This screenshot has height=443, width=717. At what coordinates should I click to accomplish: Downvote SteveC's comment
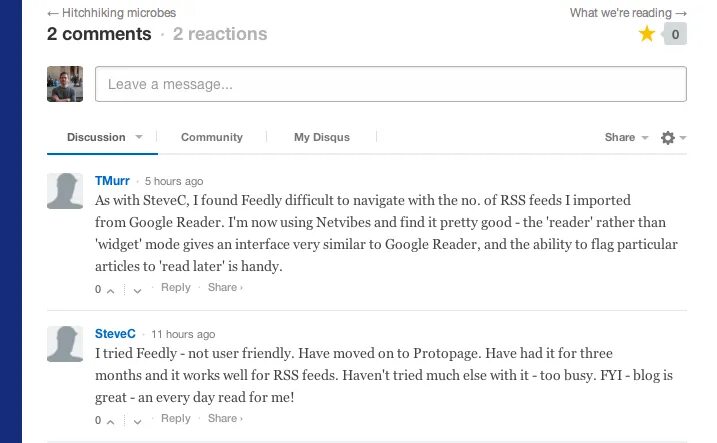coord(137,420)
